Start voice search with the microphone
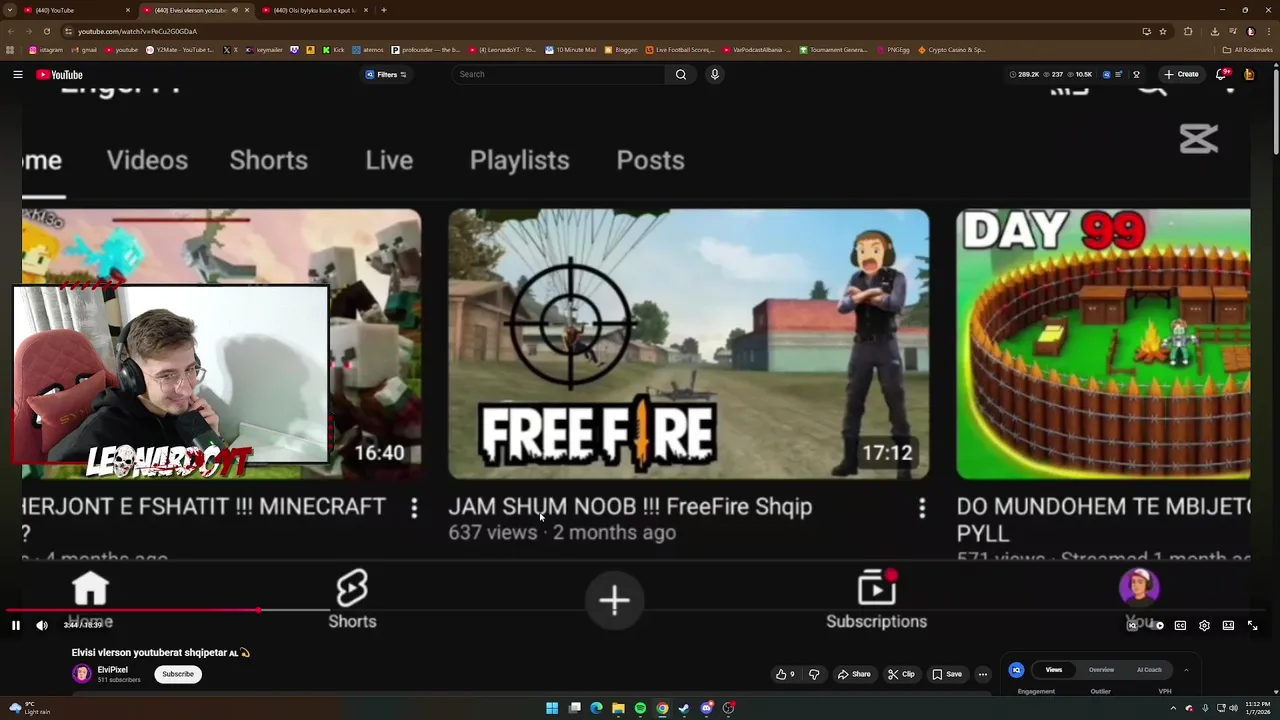1280x720 pixels. [x=714, y=74]
